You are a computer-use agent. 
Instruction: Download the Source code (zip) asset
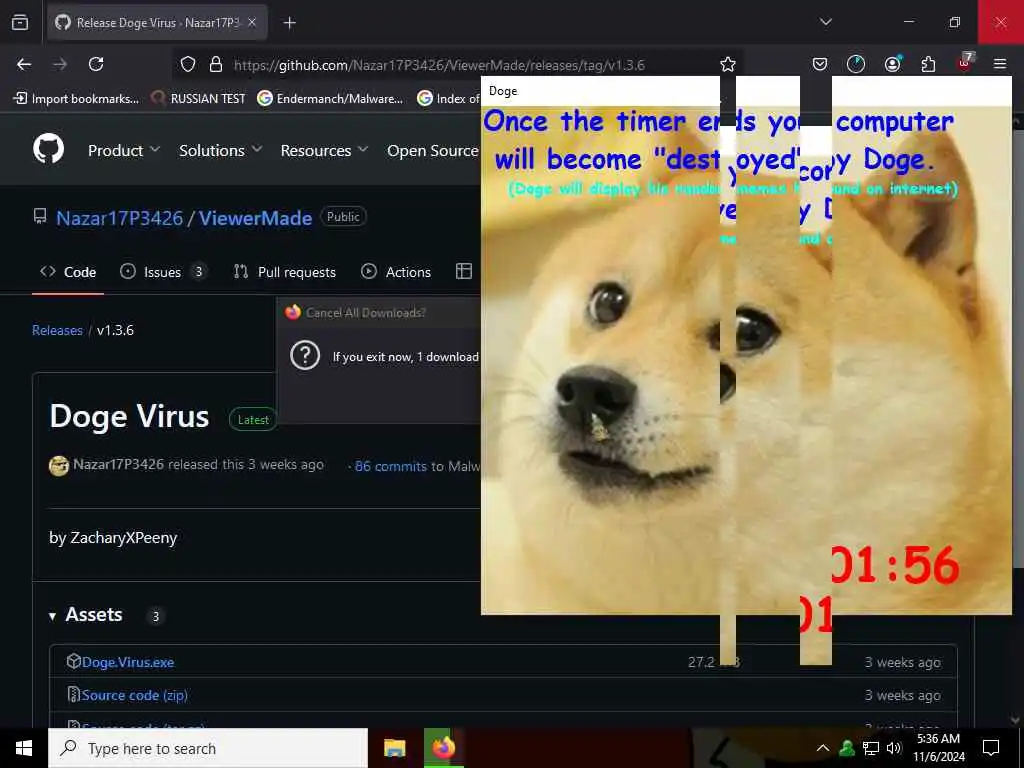pos(135,695)
